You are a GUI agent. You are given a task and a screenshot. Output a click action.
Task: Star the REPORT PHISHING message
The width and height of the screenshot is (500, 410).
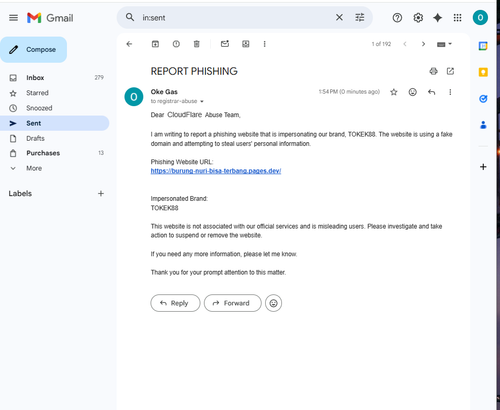click(x=394, y=92)
